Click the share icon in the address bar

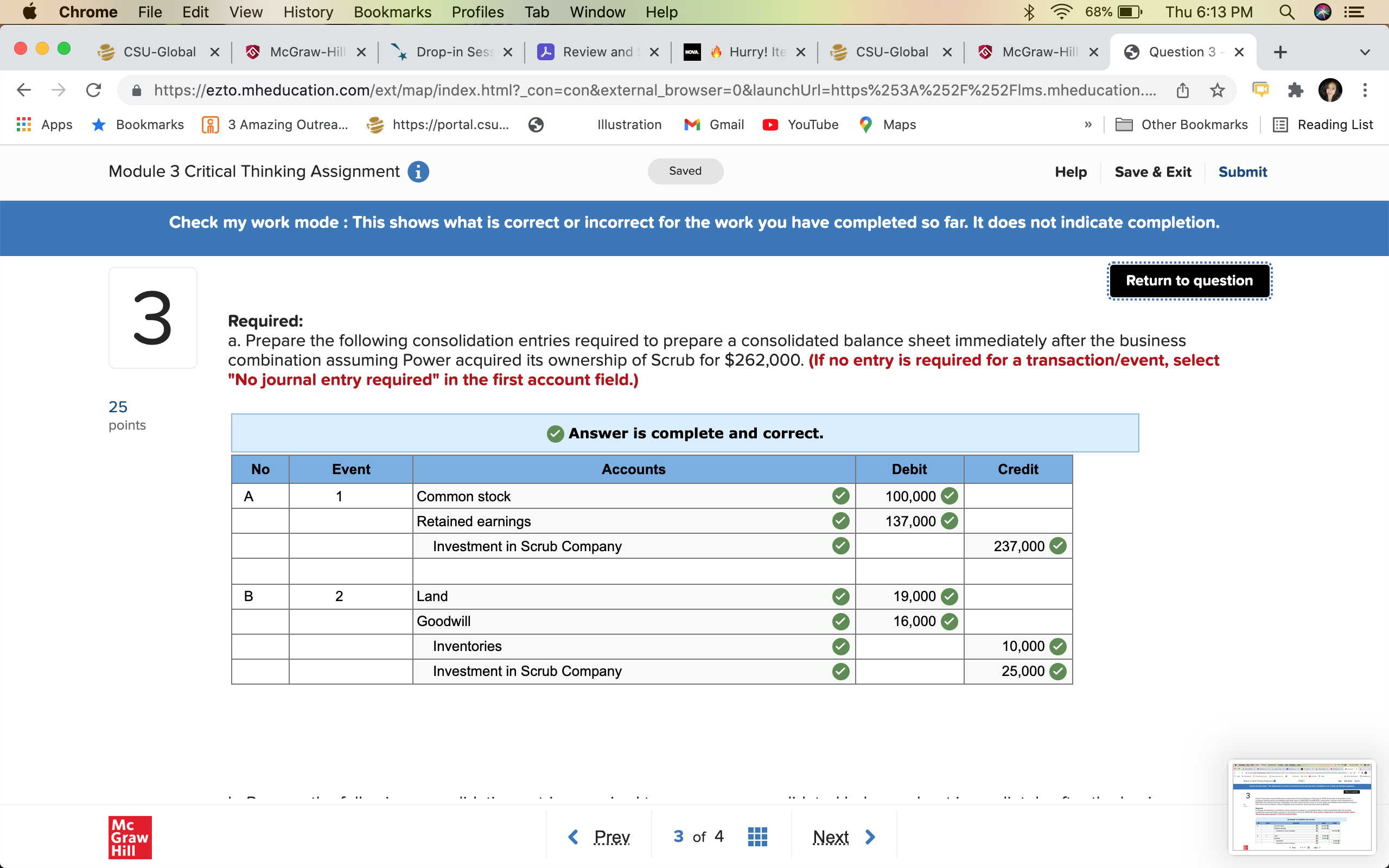coord(1182,90)
